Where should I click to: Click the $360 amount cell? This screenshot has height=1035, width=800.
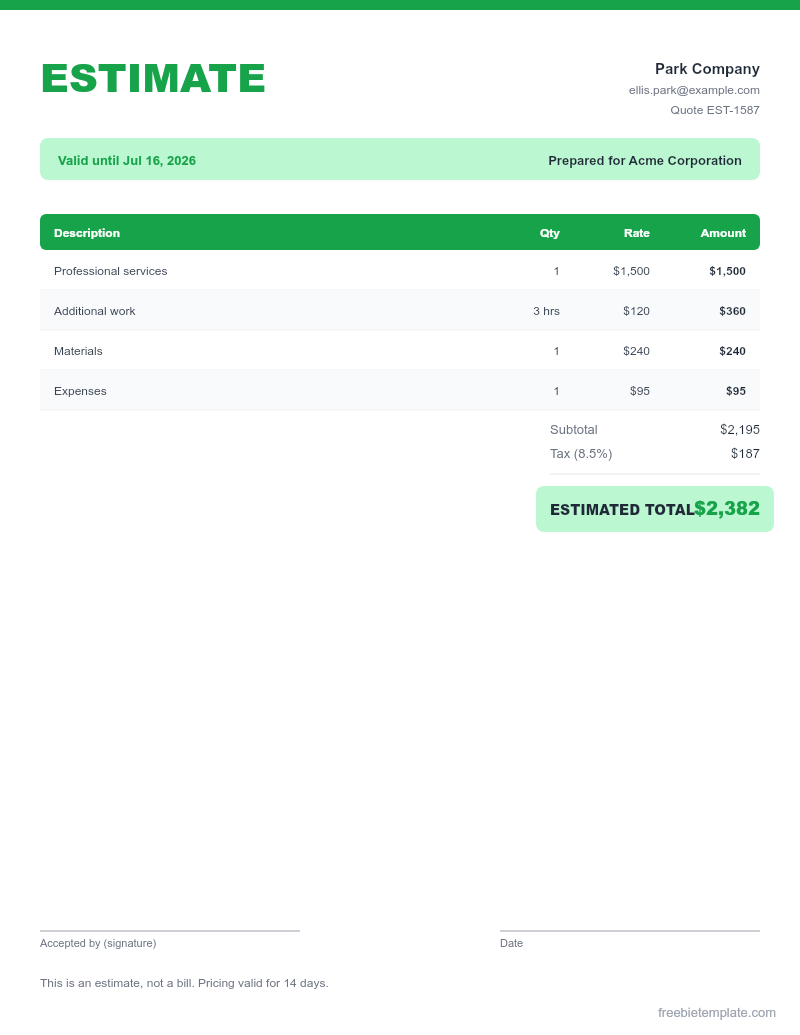coord(732,312)
